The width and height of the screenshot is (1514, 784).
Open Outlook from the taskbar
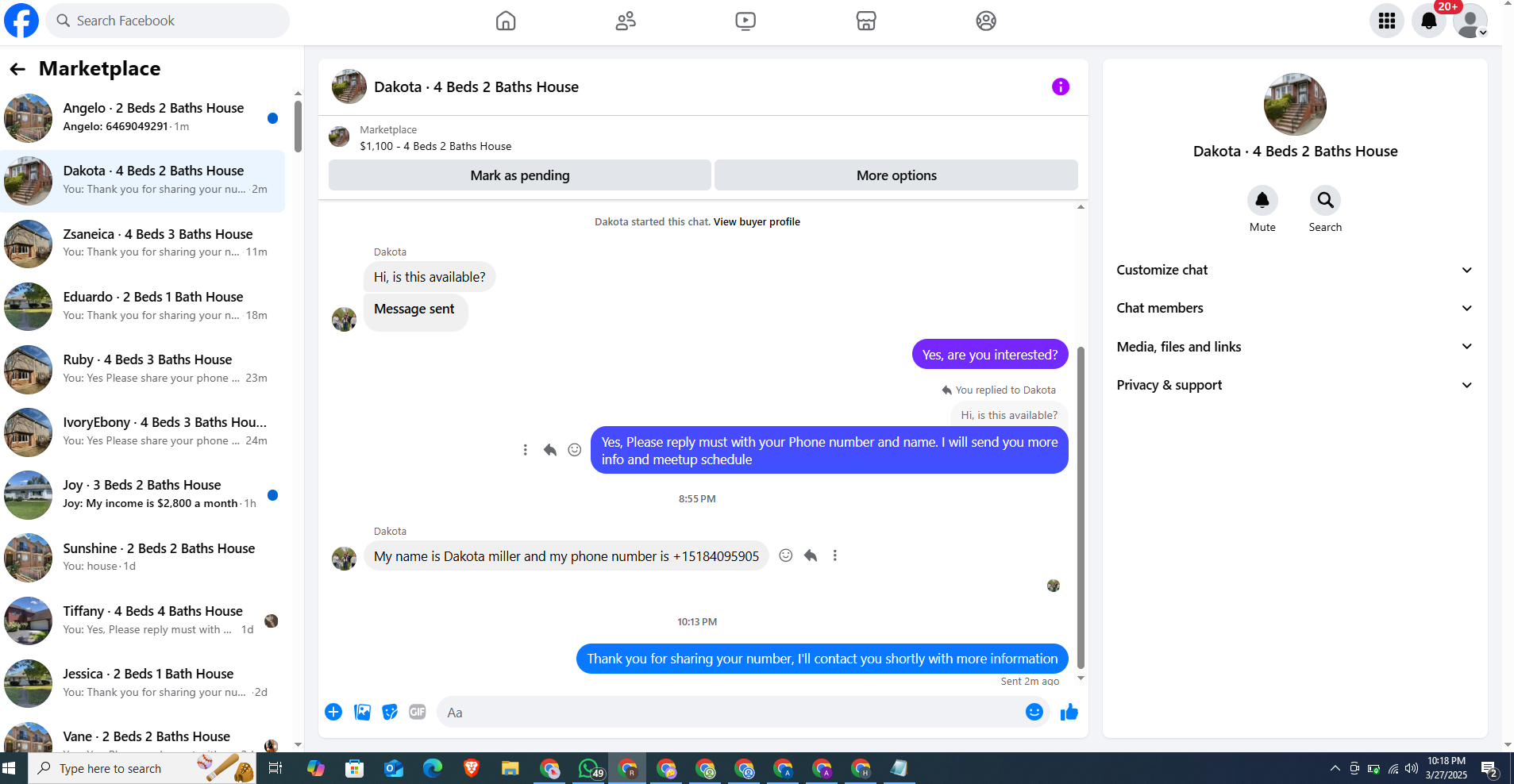pyautogui.click(x=394, y=768)
